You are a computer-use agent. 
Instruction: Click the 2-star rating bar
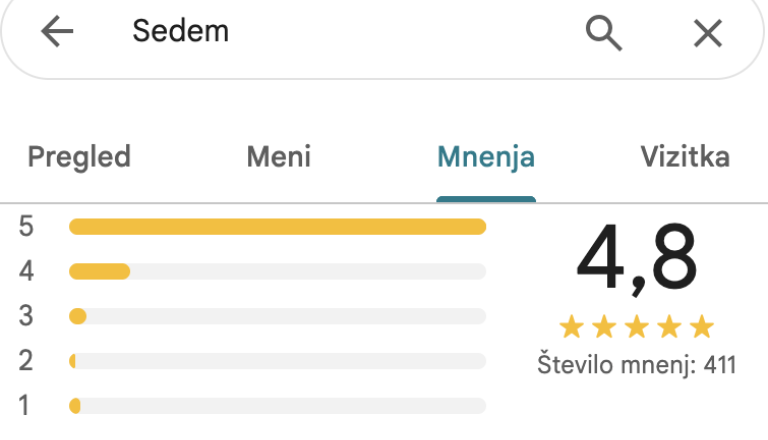pos(277,360)
